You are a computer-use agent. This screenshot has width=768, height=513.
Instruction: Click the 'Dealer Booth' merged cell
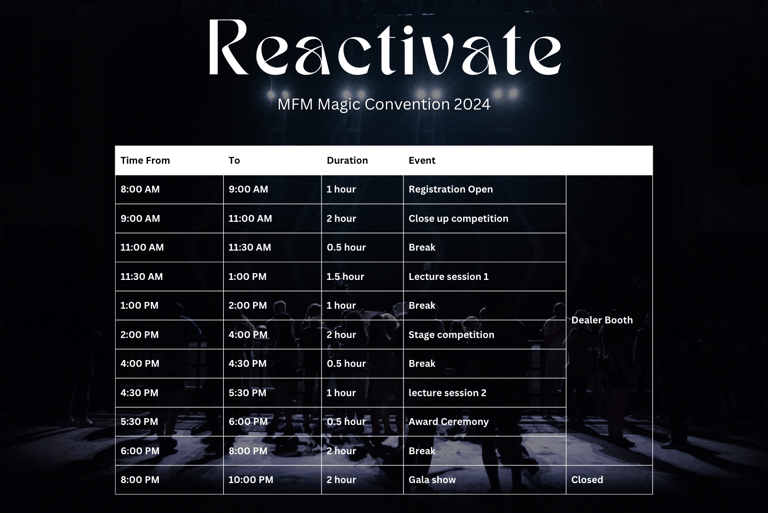click(x=609, y=320)
